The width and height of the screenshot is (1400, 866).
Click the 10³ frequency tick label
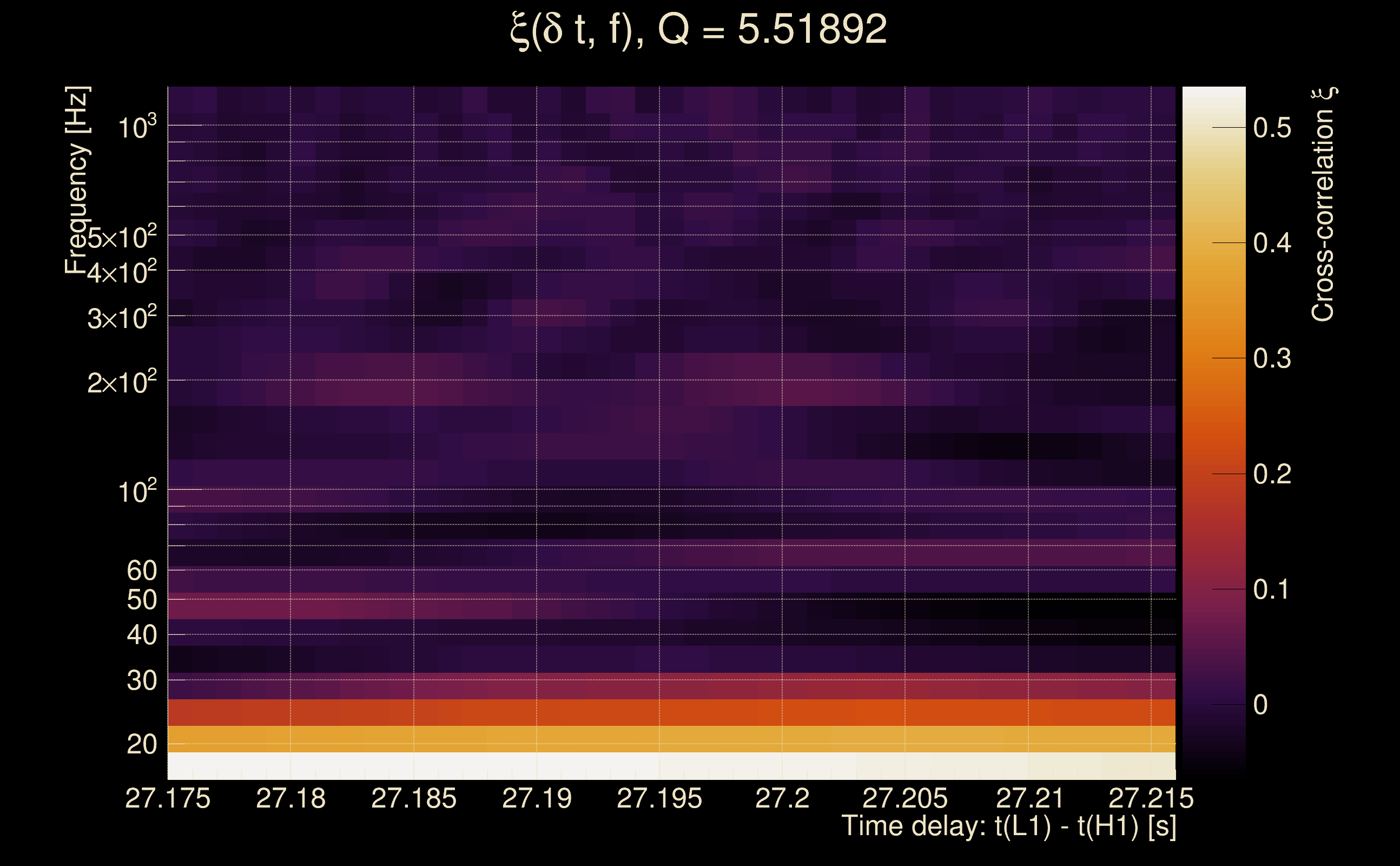pyautogui.click(x=137, y=127)
